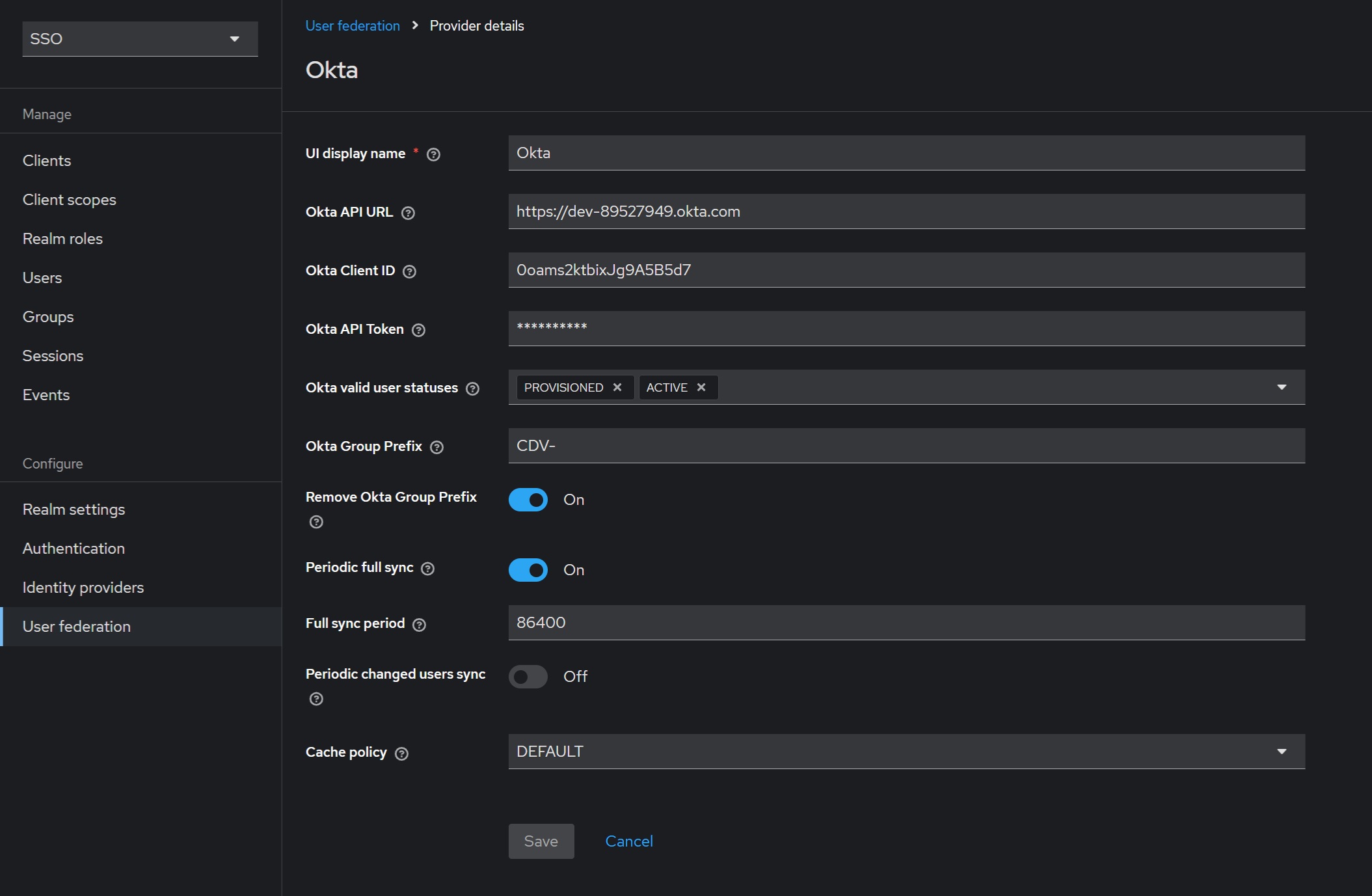The image size is (1372, 896).
Task: Open the Cache policy DEFAULT dropdown
Action: tap(906, 752)
